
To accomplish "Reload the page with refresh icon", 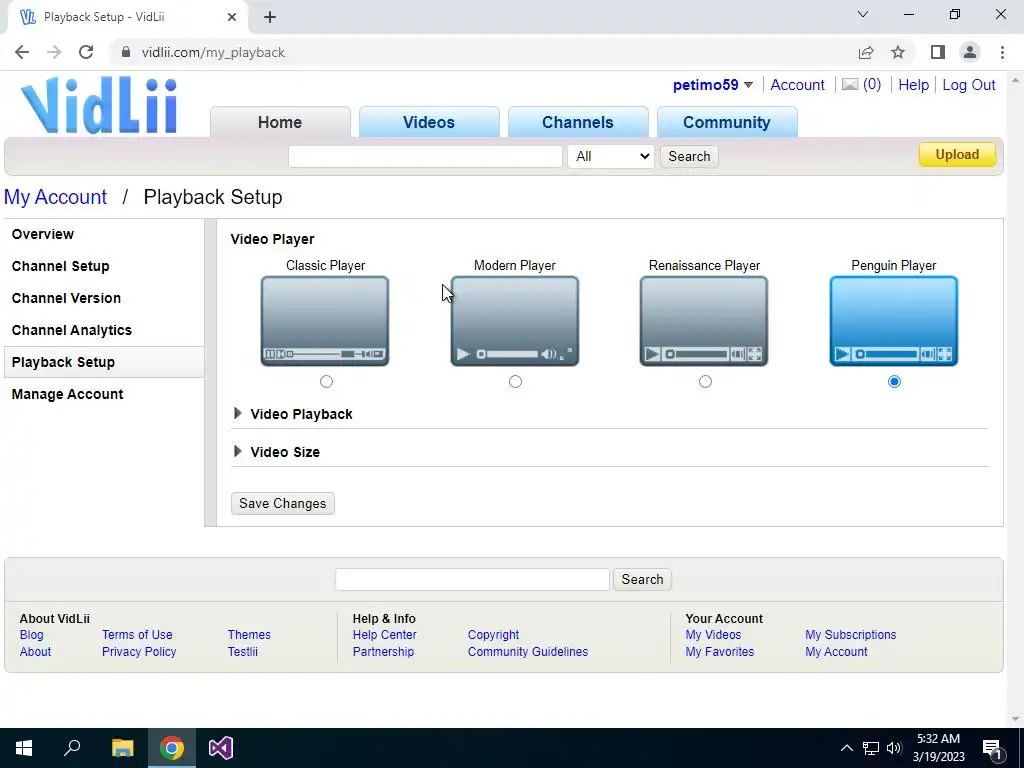I will click(x=86, y=52).
